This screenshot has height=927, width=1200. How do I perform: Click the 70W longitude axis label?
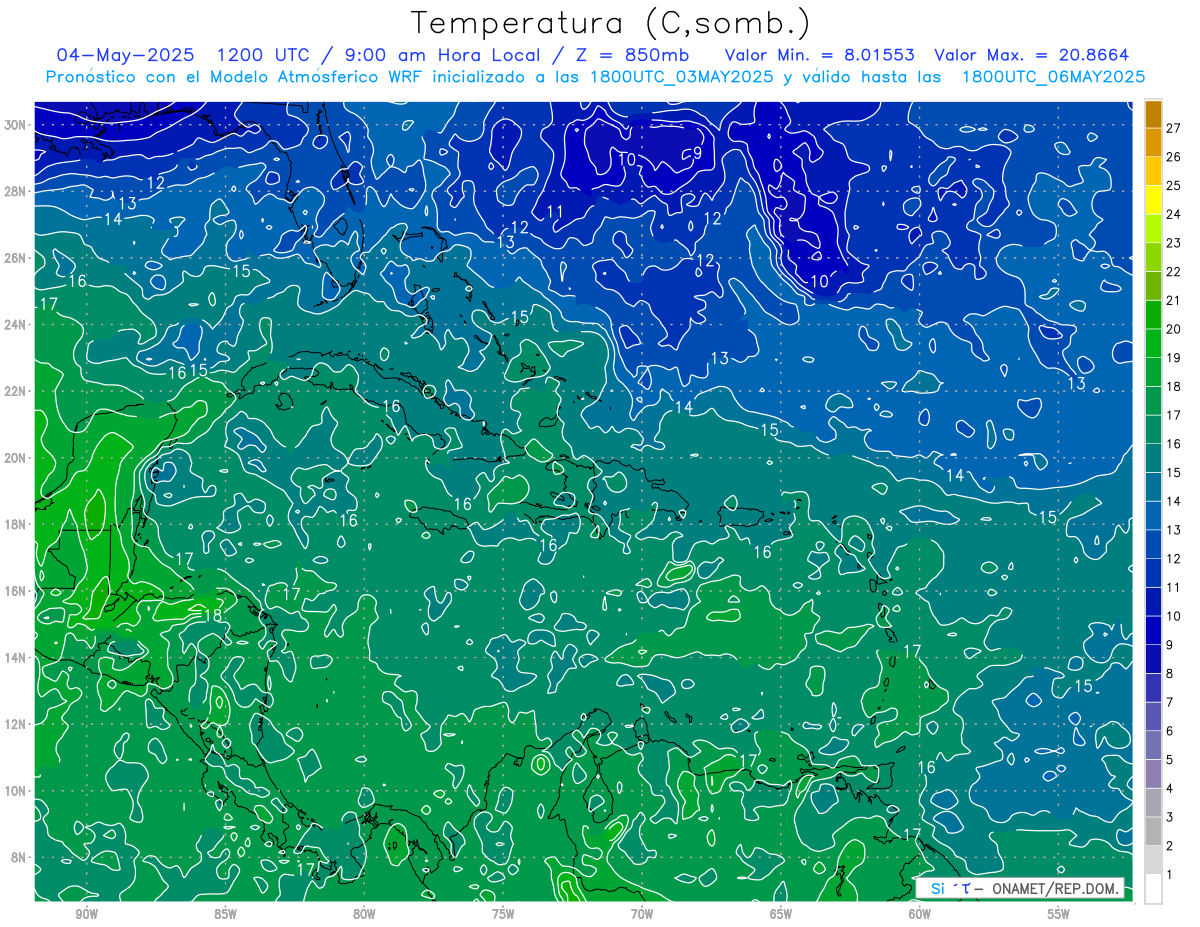[x=642, y=914]
